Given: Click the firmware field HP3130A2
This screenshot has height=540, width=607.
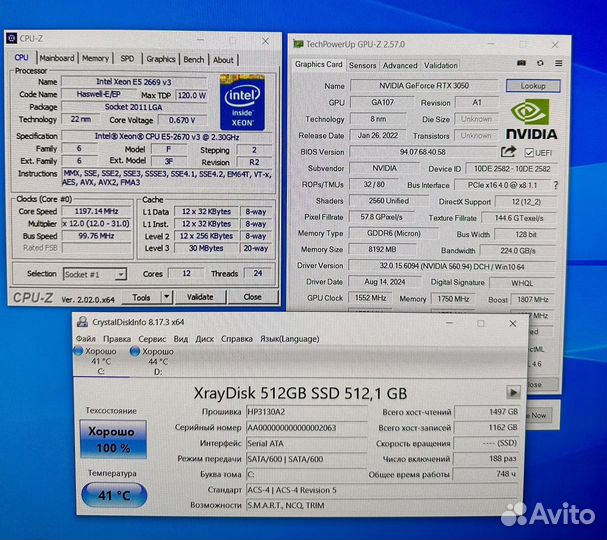Looking at the screenshot, I should tap(307, 412).
